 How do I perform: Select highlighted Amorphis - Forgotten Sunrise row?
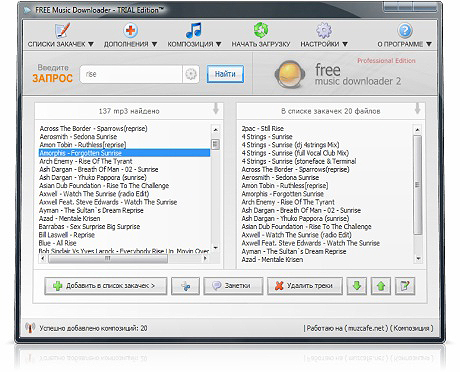[x=125, y=153]
